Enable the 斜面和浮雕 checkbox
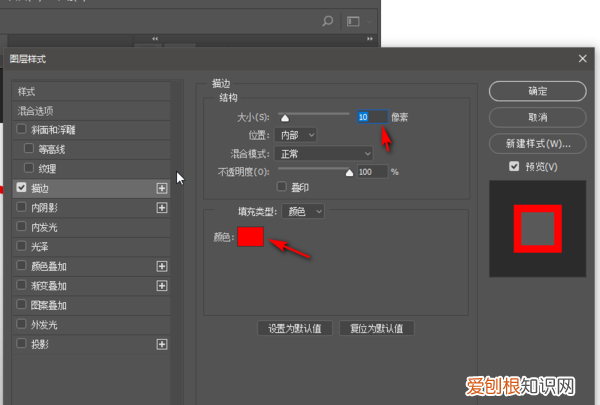The width and height of the screenshot is (600, 405). pyautogui.click(x=21, y=129)
